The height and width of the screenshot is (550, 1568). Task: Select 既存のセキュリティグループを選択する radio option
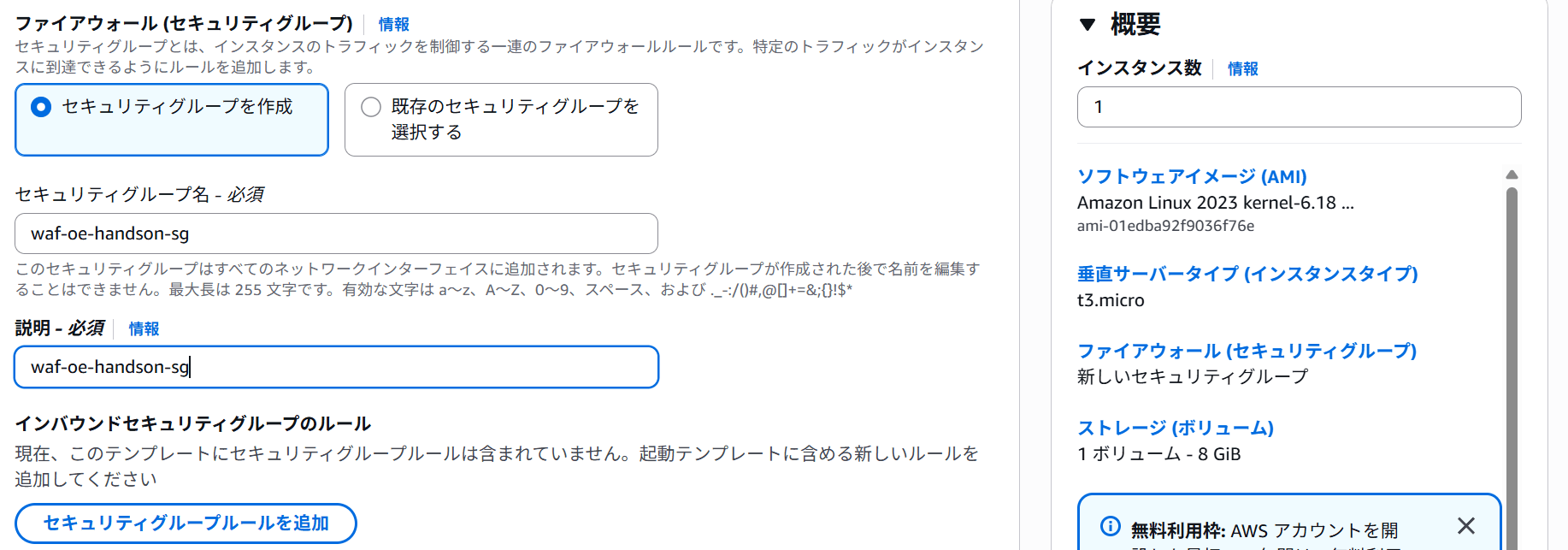[x=371, y=107]
